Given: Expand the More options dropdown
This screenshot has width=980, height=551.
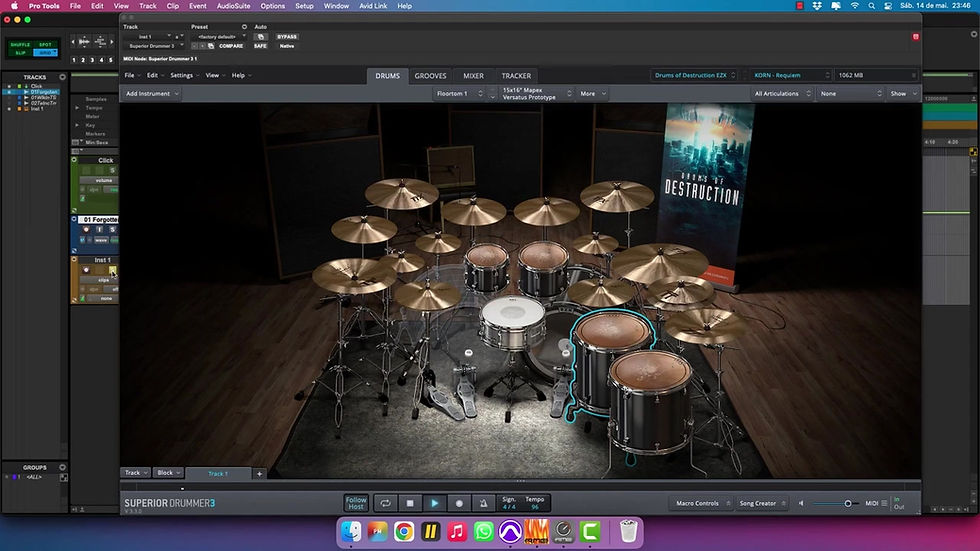Looking at the screenshot, I should coord(592,94).
